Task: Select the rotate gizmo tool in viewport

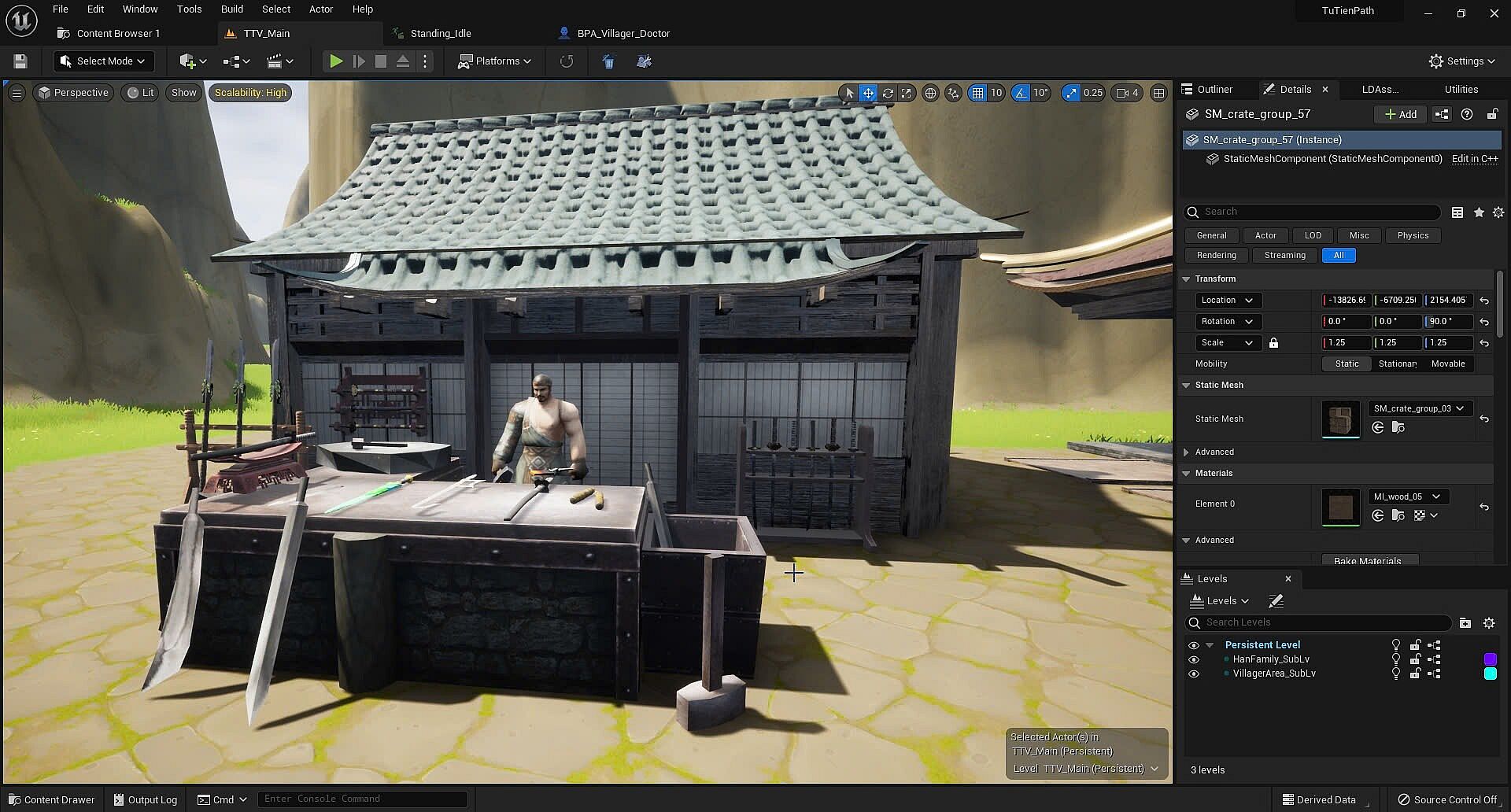Action: tap(888, 93)
